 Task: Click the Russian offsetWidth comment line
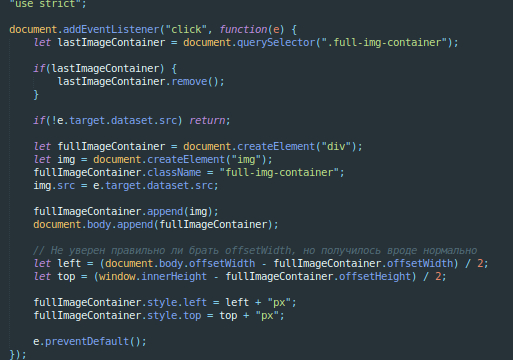[255, 251]
